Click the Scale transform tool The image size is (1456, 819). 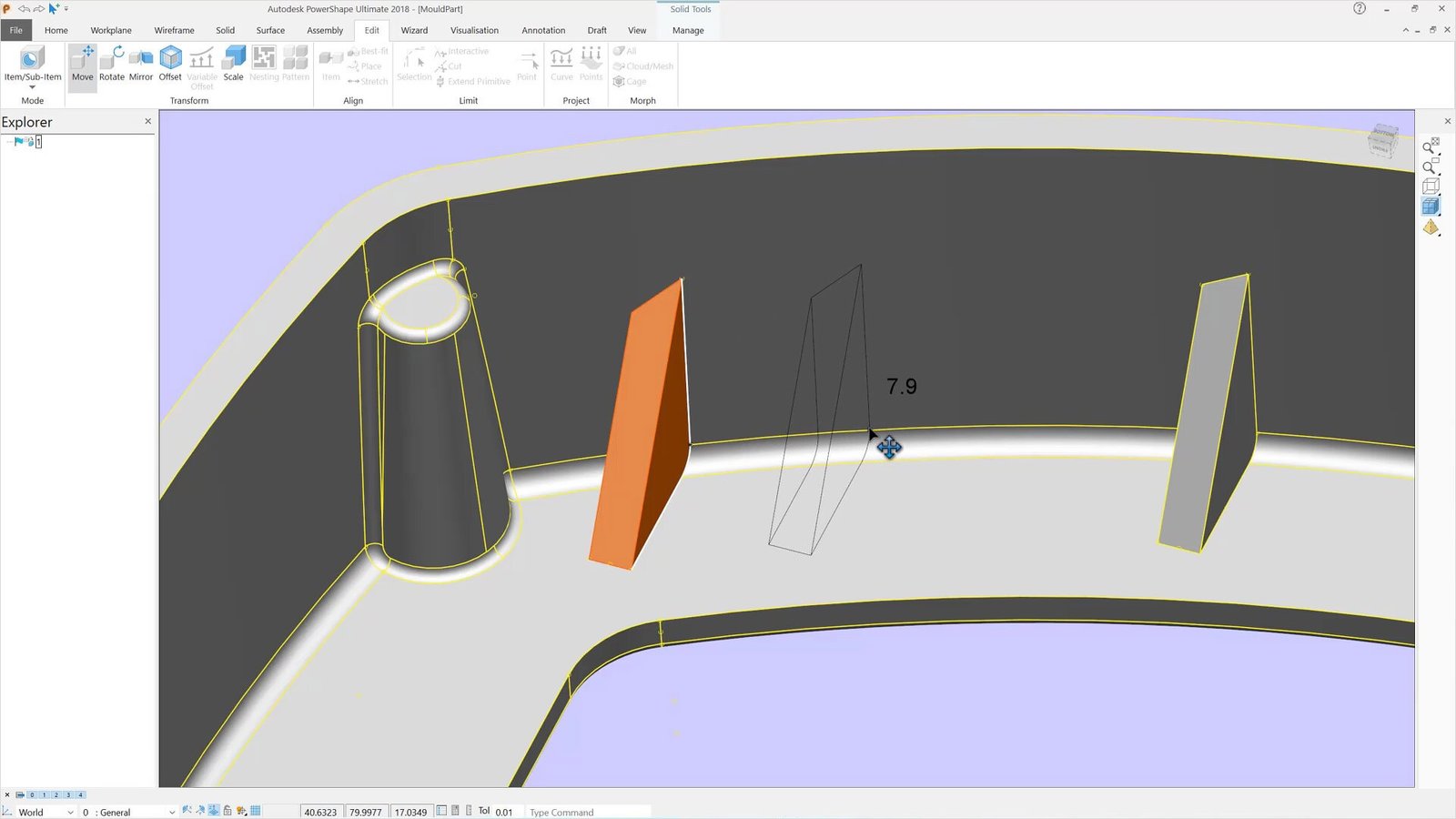(234, 64)
